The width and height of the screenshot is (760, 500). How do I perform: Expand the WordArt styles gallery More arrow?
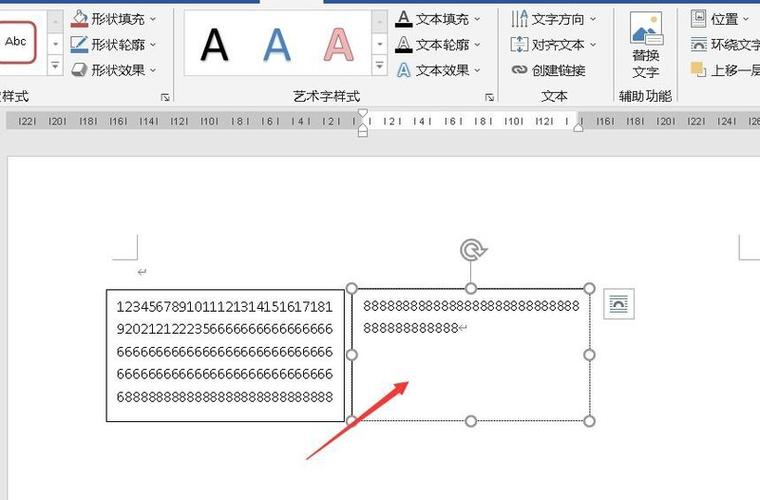coord(379,65)
